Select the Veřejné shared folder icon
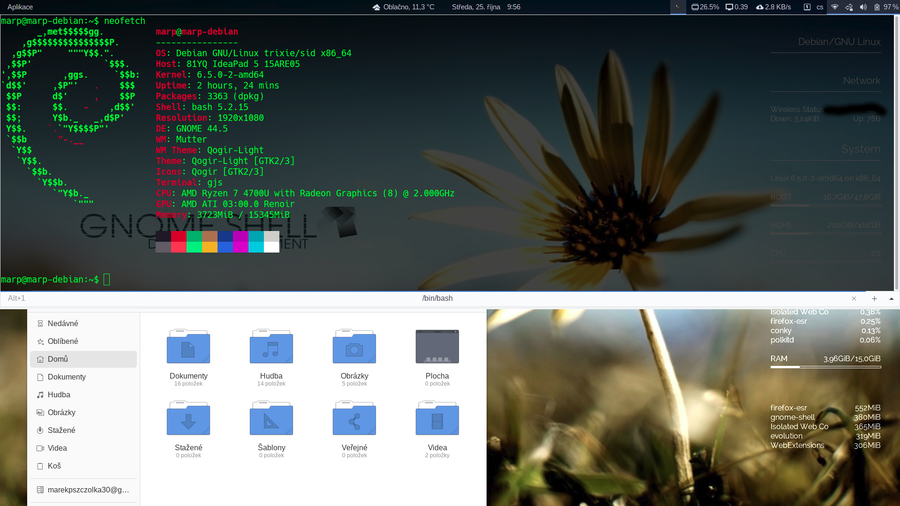This screenshot has width=900, height=506. 354,418
